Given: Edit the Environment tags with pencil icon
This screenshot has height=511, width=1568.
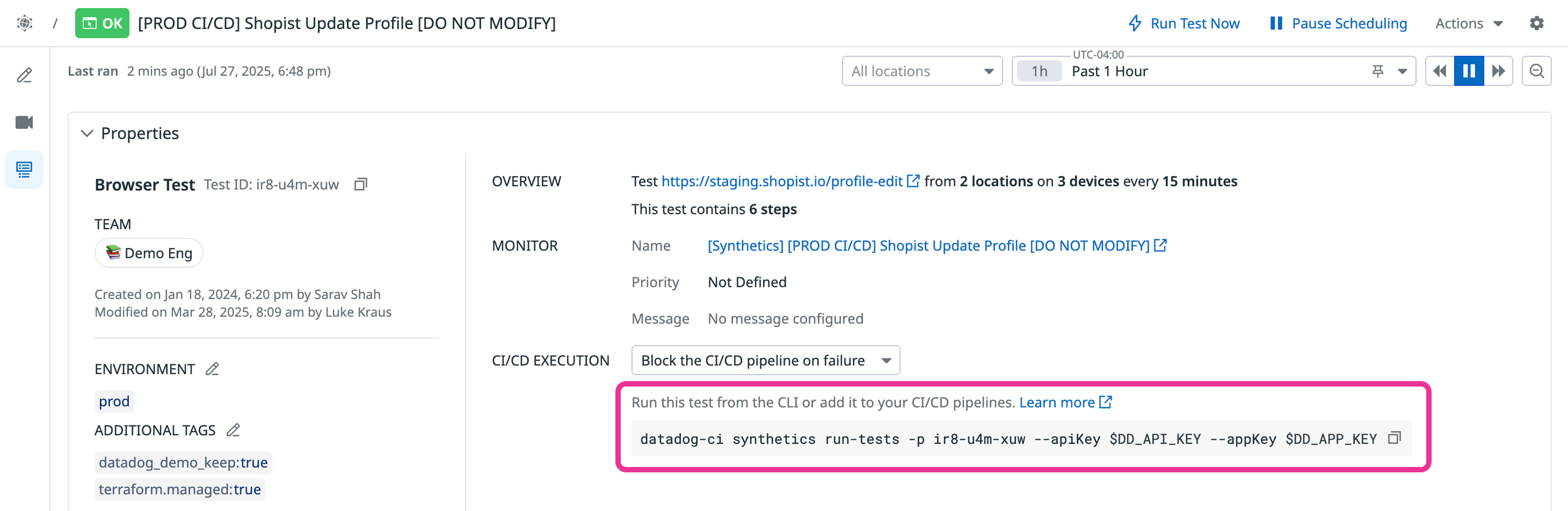Looking at the screenshot, I should click(x=212, y=369).
